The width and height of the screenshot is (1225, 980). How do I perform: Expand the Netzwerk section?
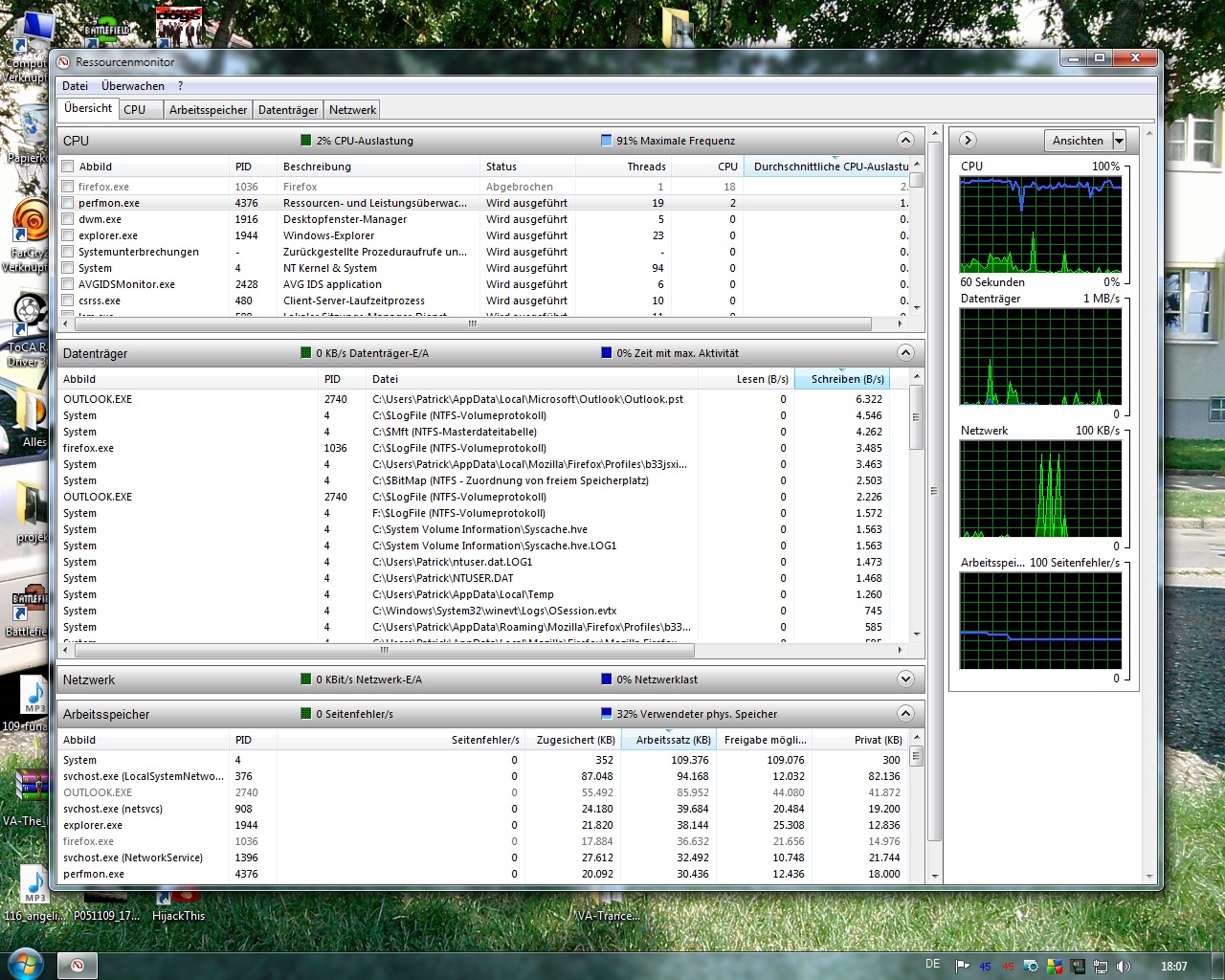coord(905,679)
